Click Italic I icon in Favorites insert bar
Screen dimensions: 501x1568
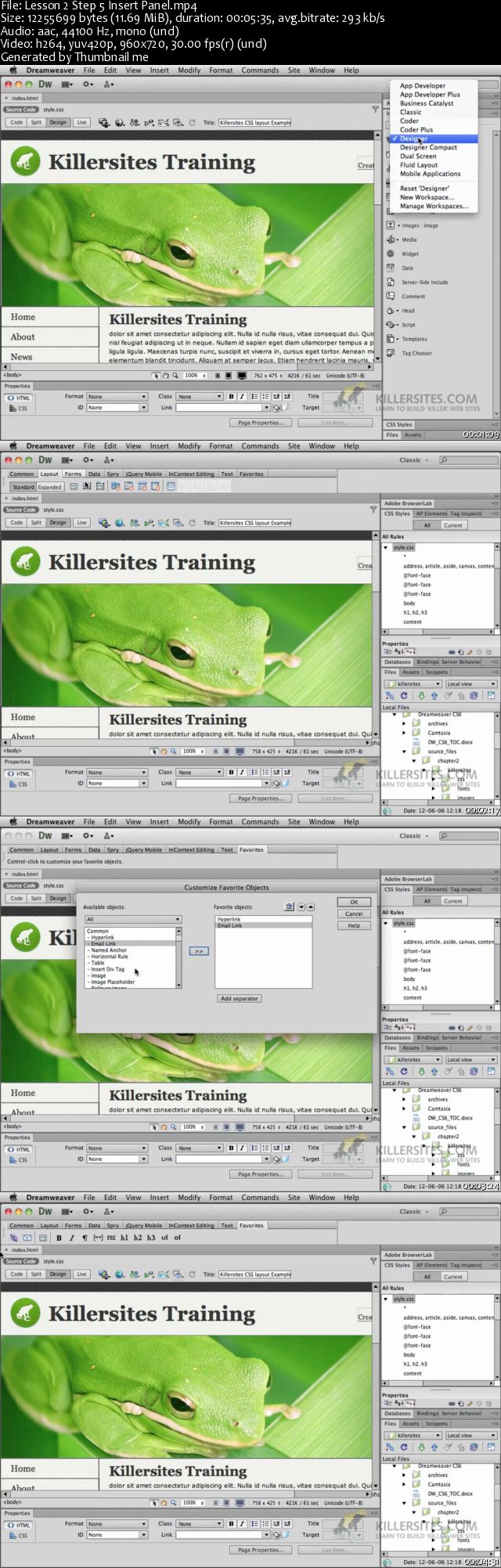[x=71, y=1238]
